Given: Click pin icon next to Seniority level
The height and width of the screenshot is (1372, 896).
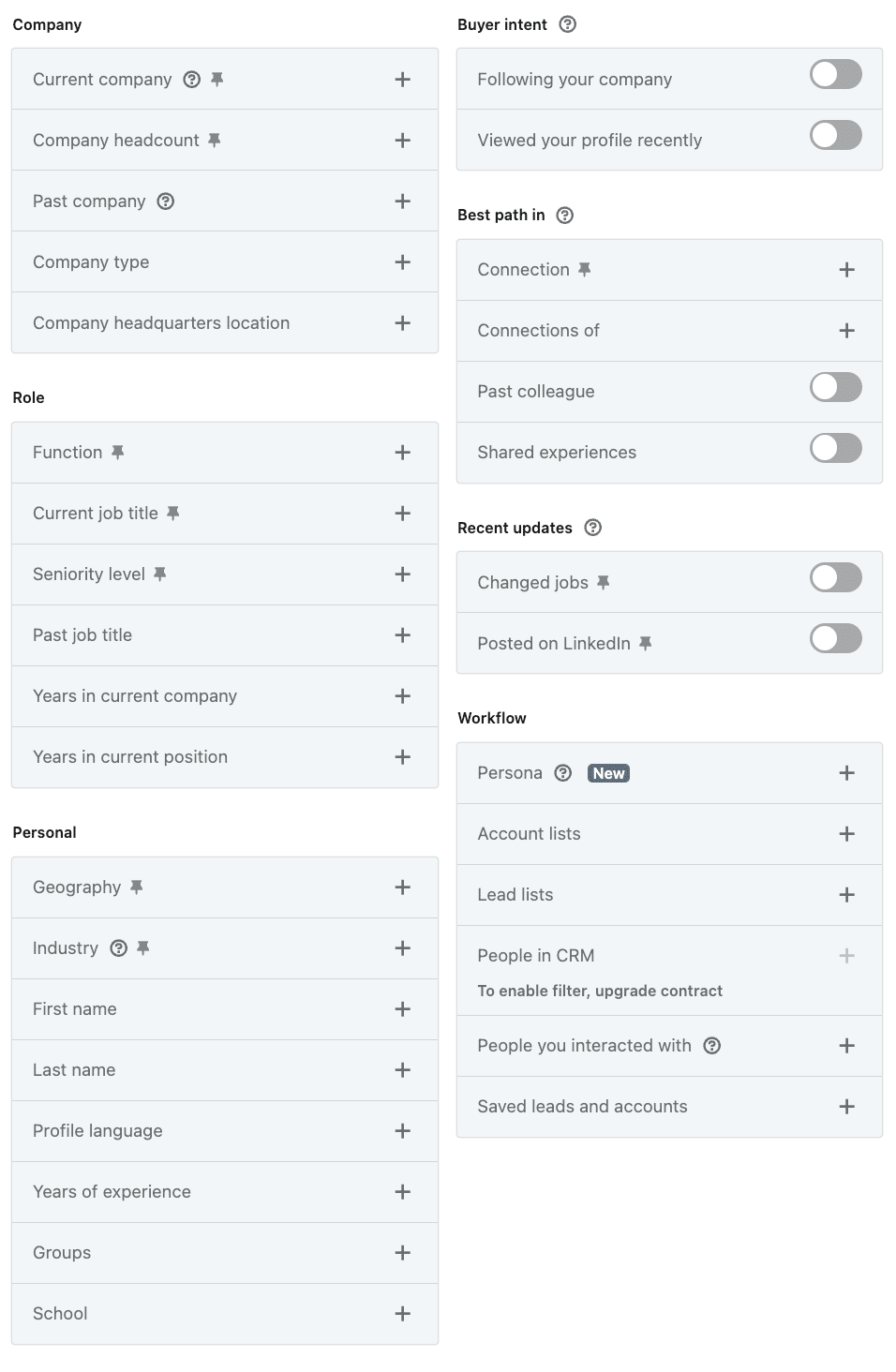Looking at the screenshot, I should (x=160, y=574).
